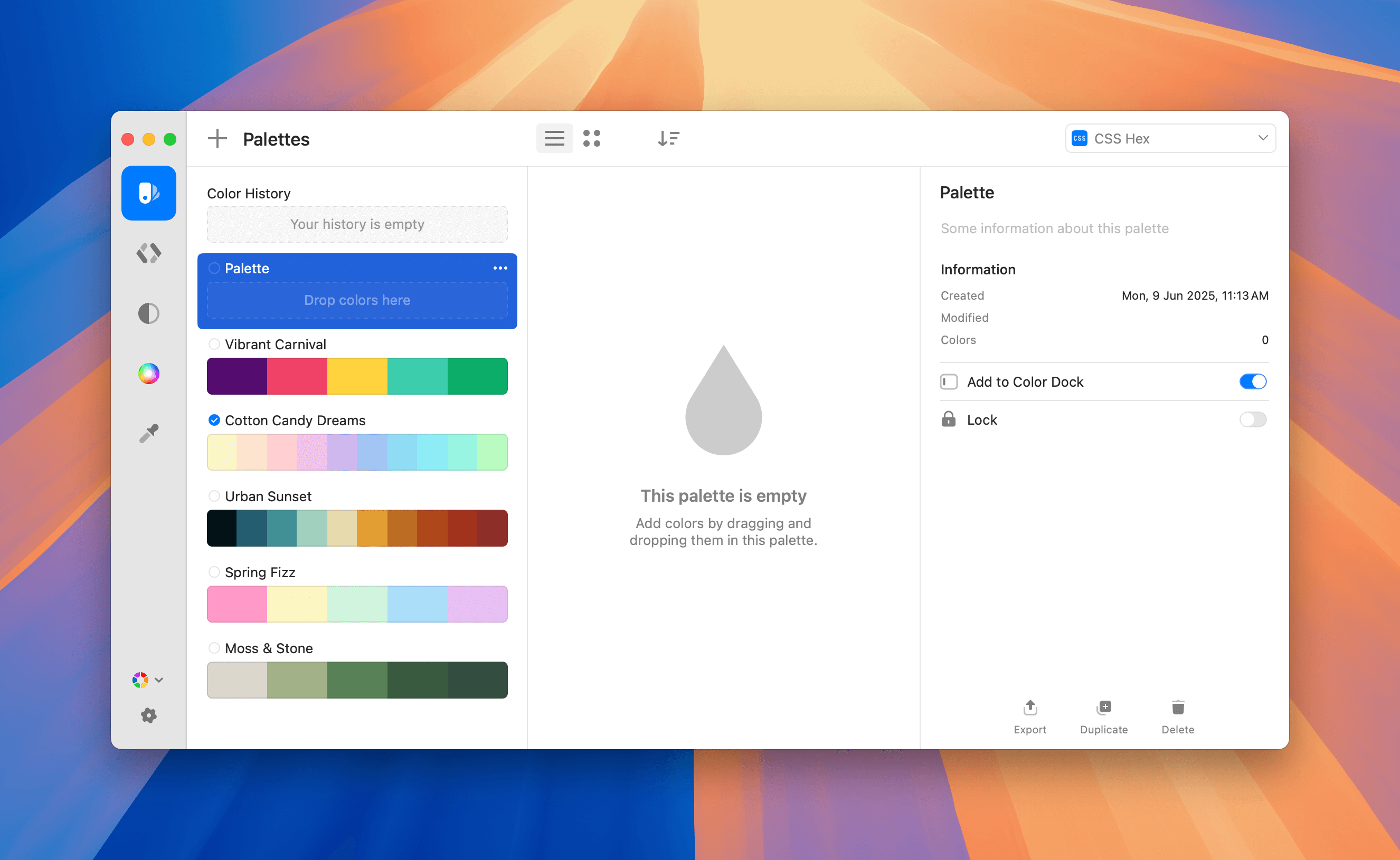Viewport: 1400px width, 860px height.
Task: Select the Urban Sunset palette
Action: click(268, 496)
